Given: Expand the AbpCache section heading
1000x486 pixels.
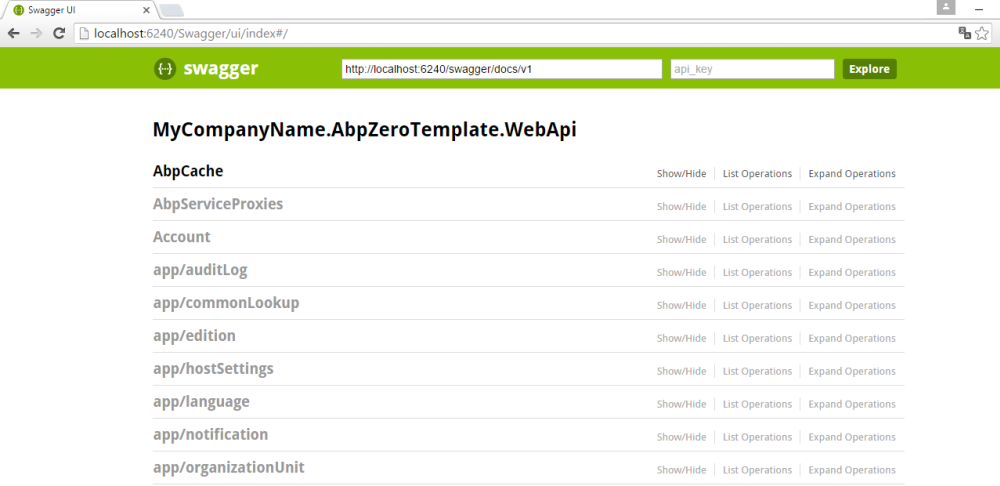Looking at the screenshot, I should [188, 171].
